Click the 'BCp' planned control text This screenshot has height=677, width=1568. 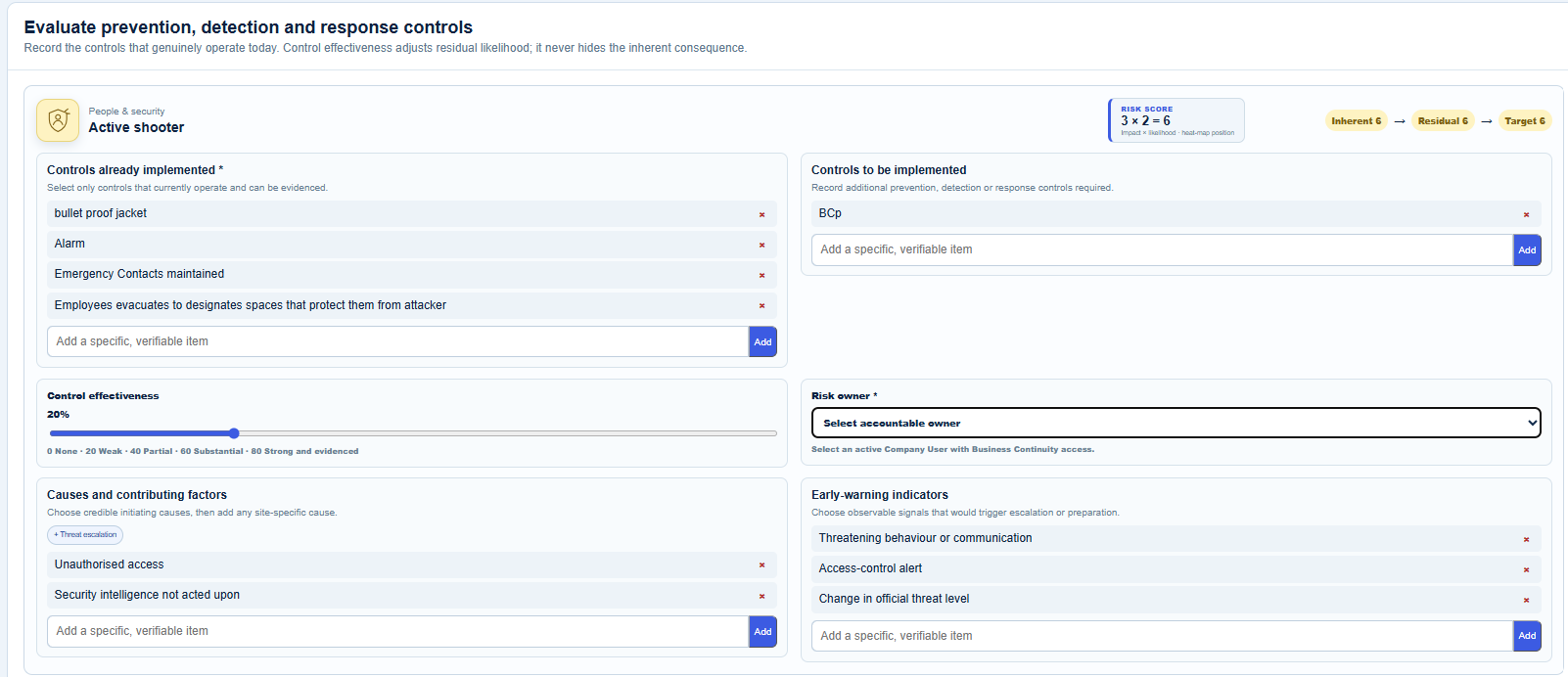pyautogui.click(x=830, y=213)
